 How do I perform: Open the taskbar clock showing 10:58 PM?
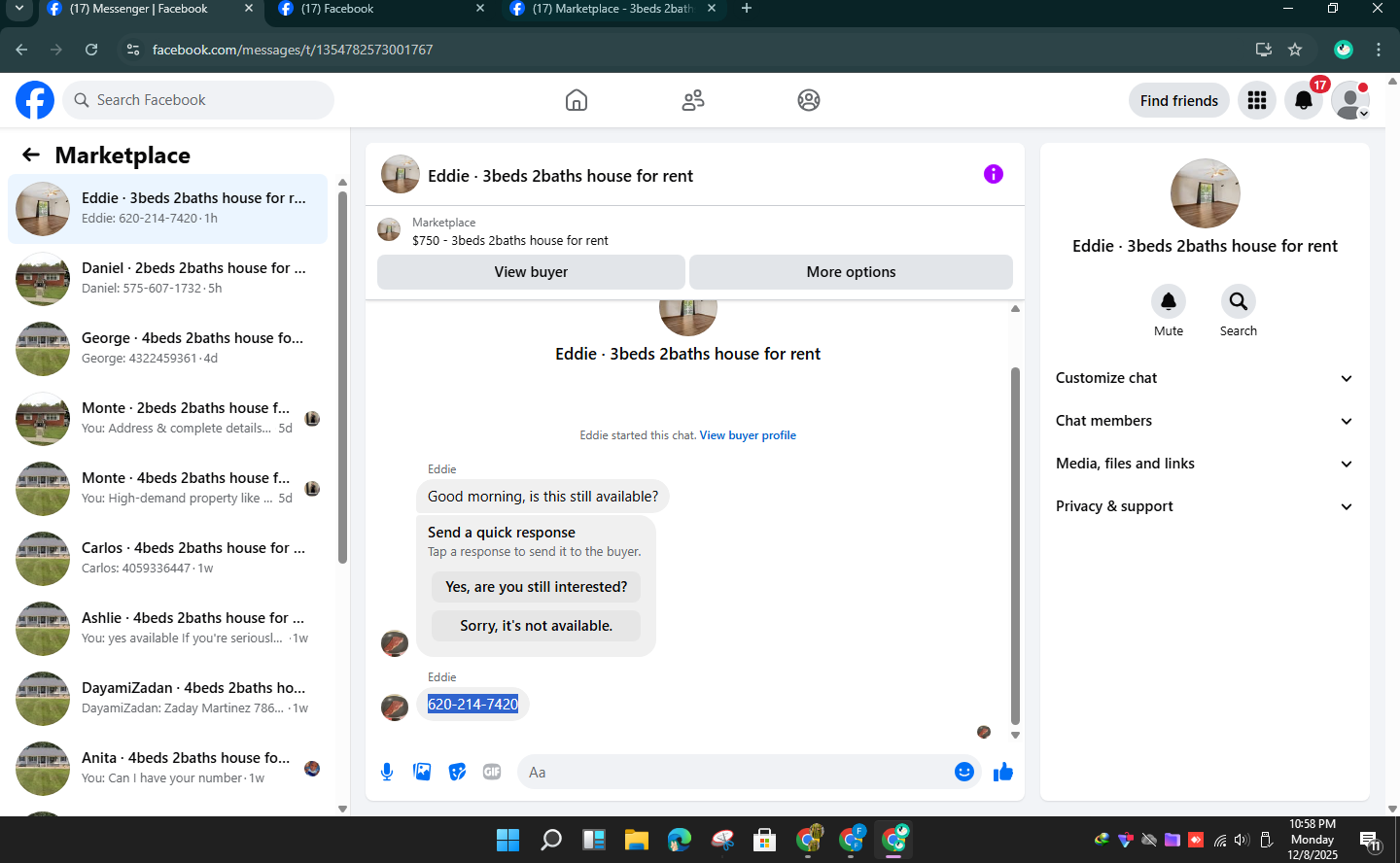1312,840
